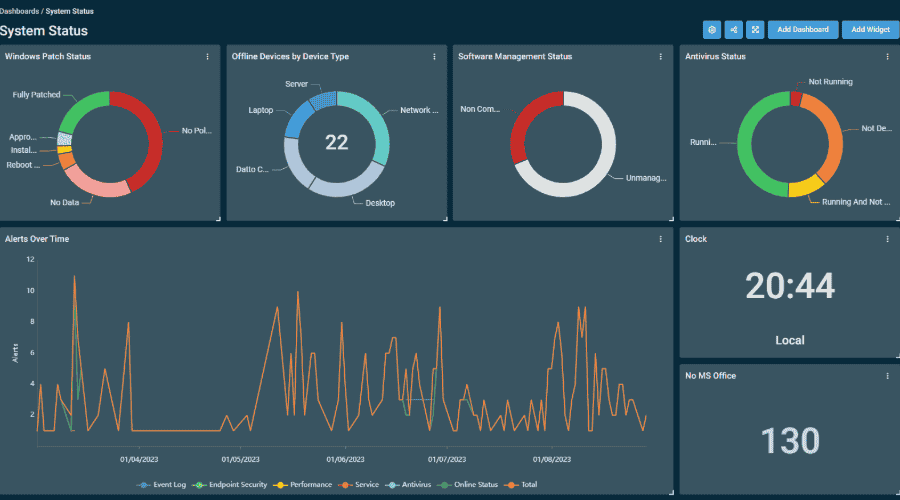Image resolution: width=900 pixels, height=500 pixels.
Task: Click the 130 No MS Office value
Action: pyautogui.click(x=790, y=441)
